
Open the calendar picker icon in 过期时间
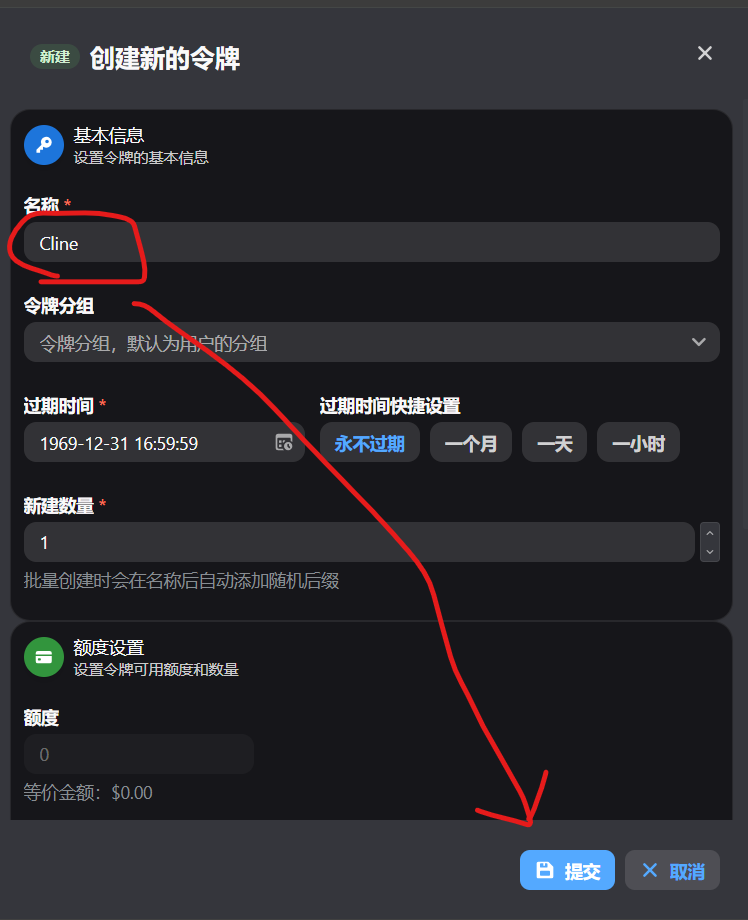click(x=284, y=442)
